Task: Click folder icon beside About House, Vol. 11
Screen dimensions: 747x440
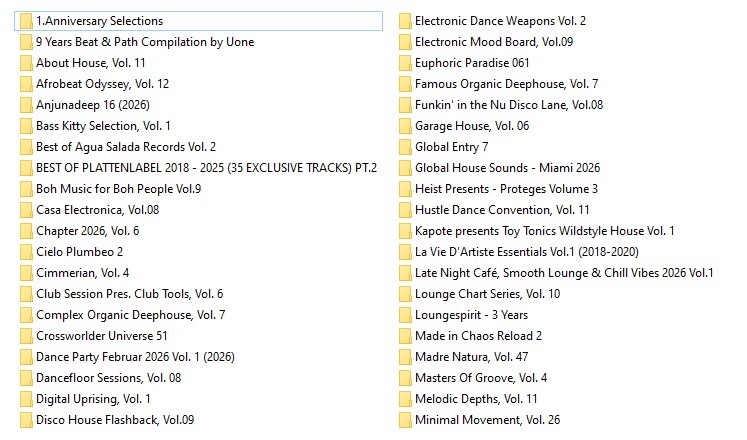Action: pos(26,63)
